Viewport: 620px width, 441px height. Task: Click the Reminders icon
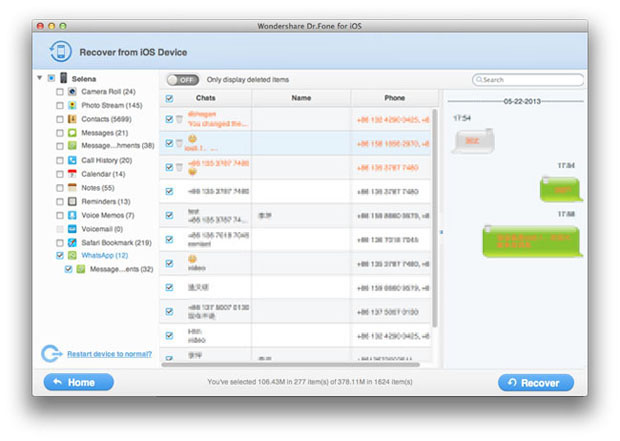pos(72,201)
